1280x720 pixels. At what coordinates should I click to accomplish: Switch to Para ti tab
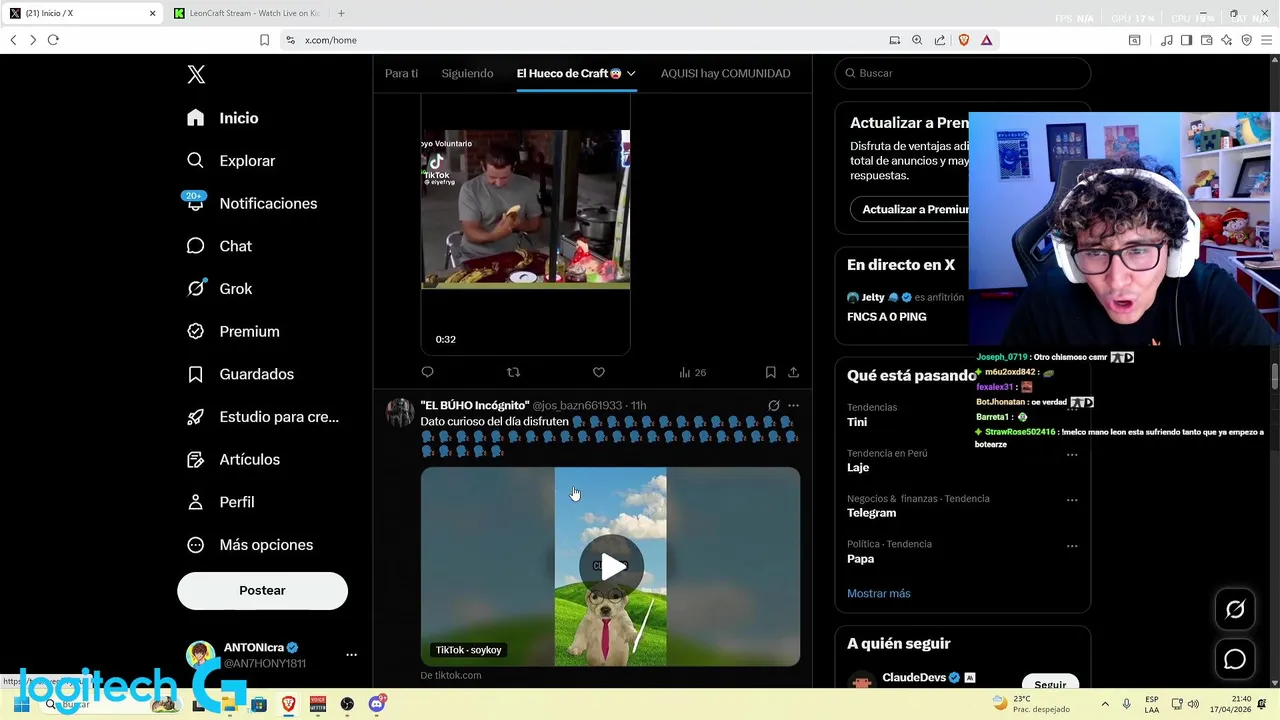(401, 73)
